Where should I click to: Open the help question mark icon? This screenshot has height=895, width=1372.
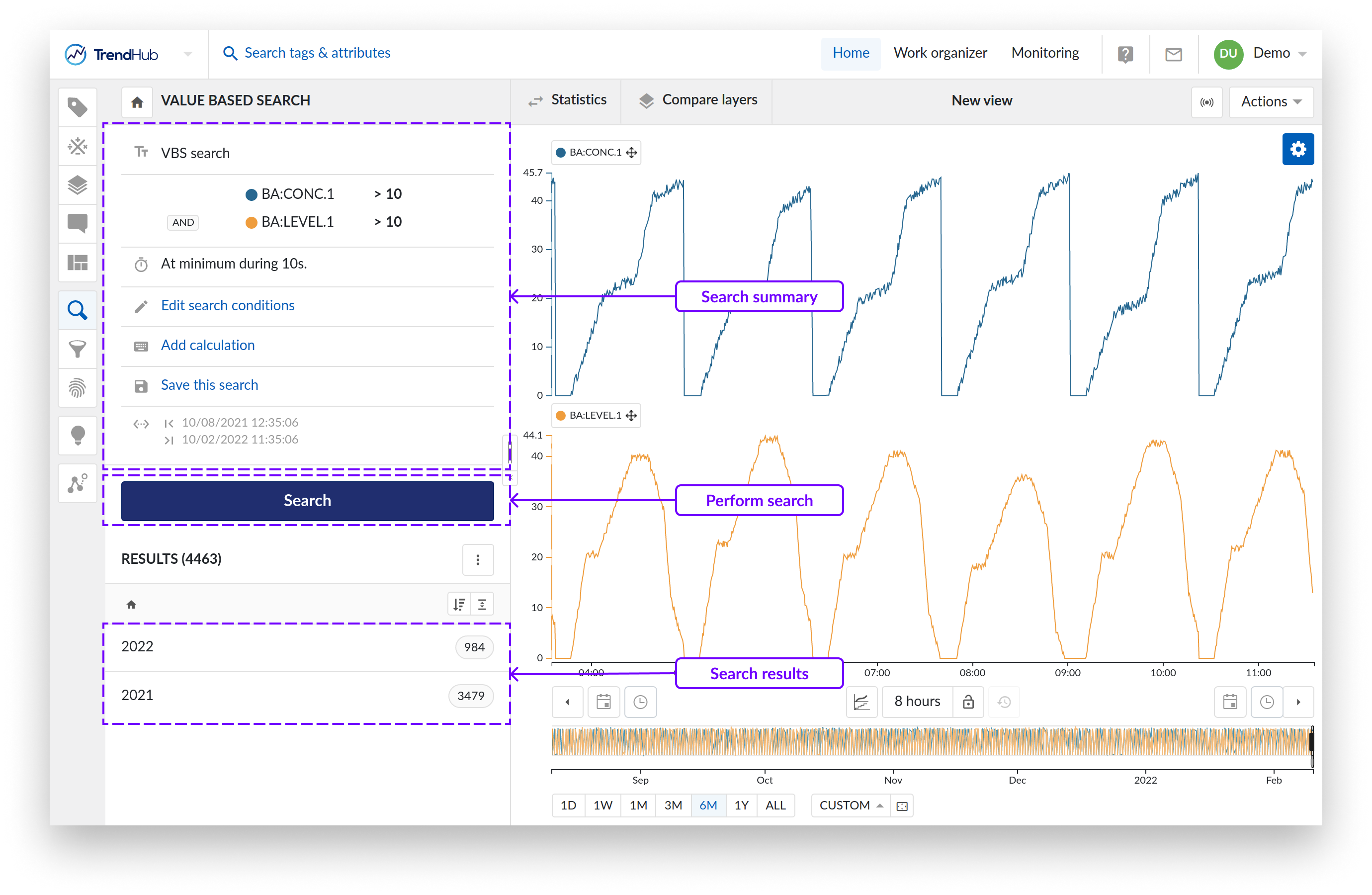click(x=1125, y=54)
